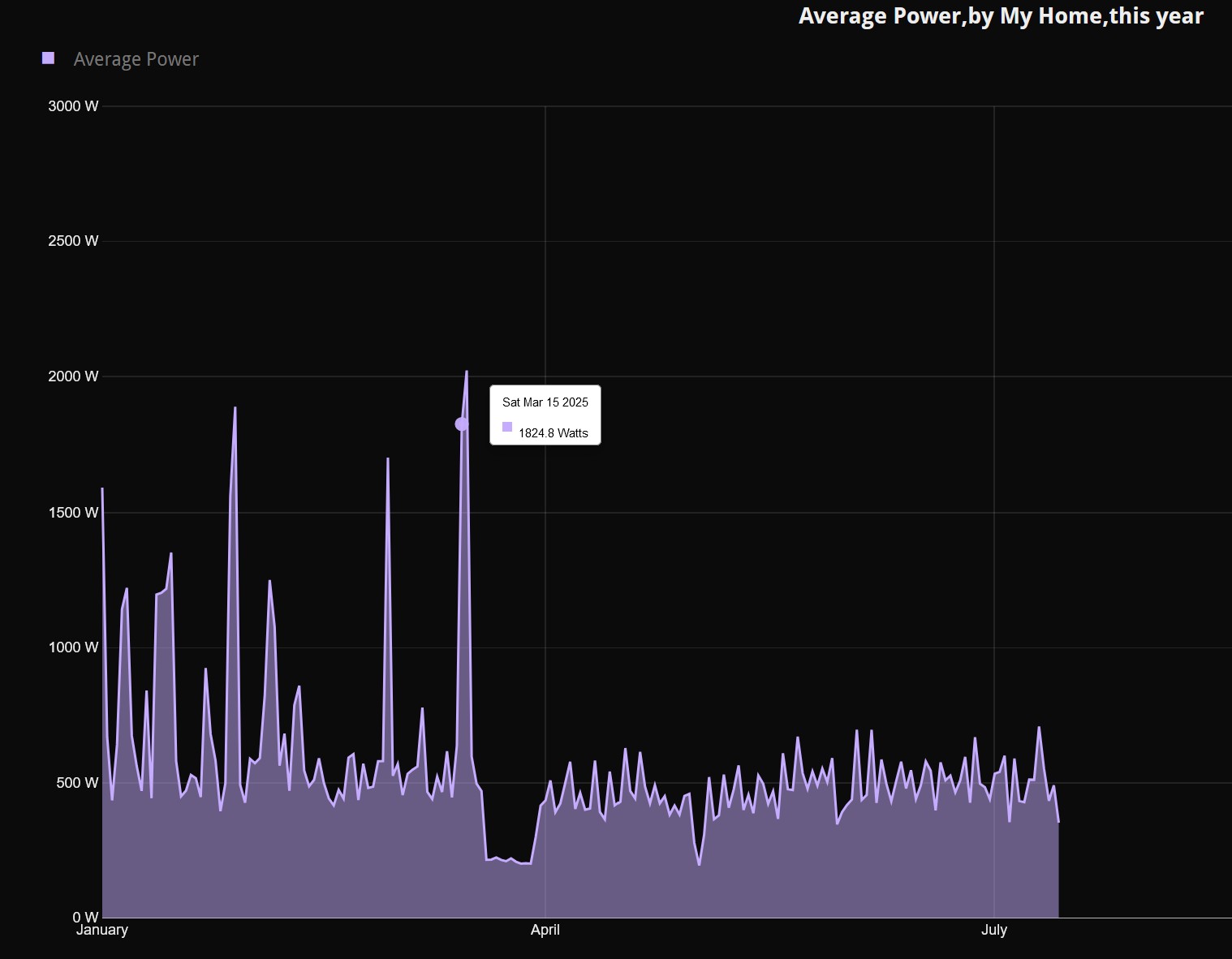The height and width of the screenshot is (959, 1232).
Task: Click the last data point after July
Action: (1058, 822)
